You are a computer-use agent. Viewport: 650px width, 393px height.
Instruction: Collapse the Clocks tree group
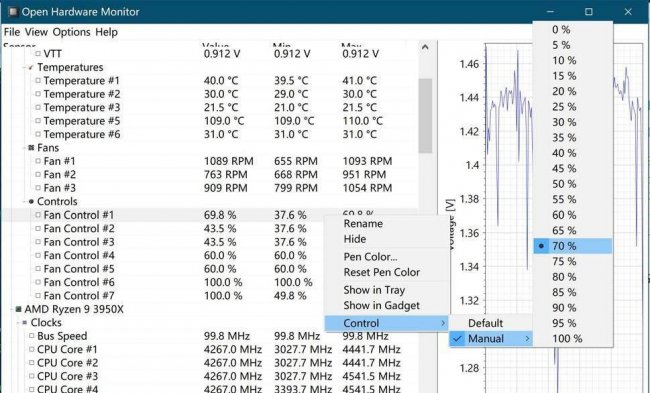[x=19, y=323]
